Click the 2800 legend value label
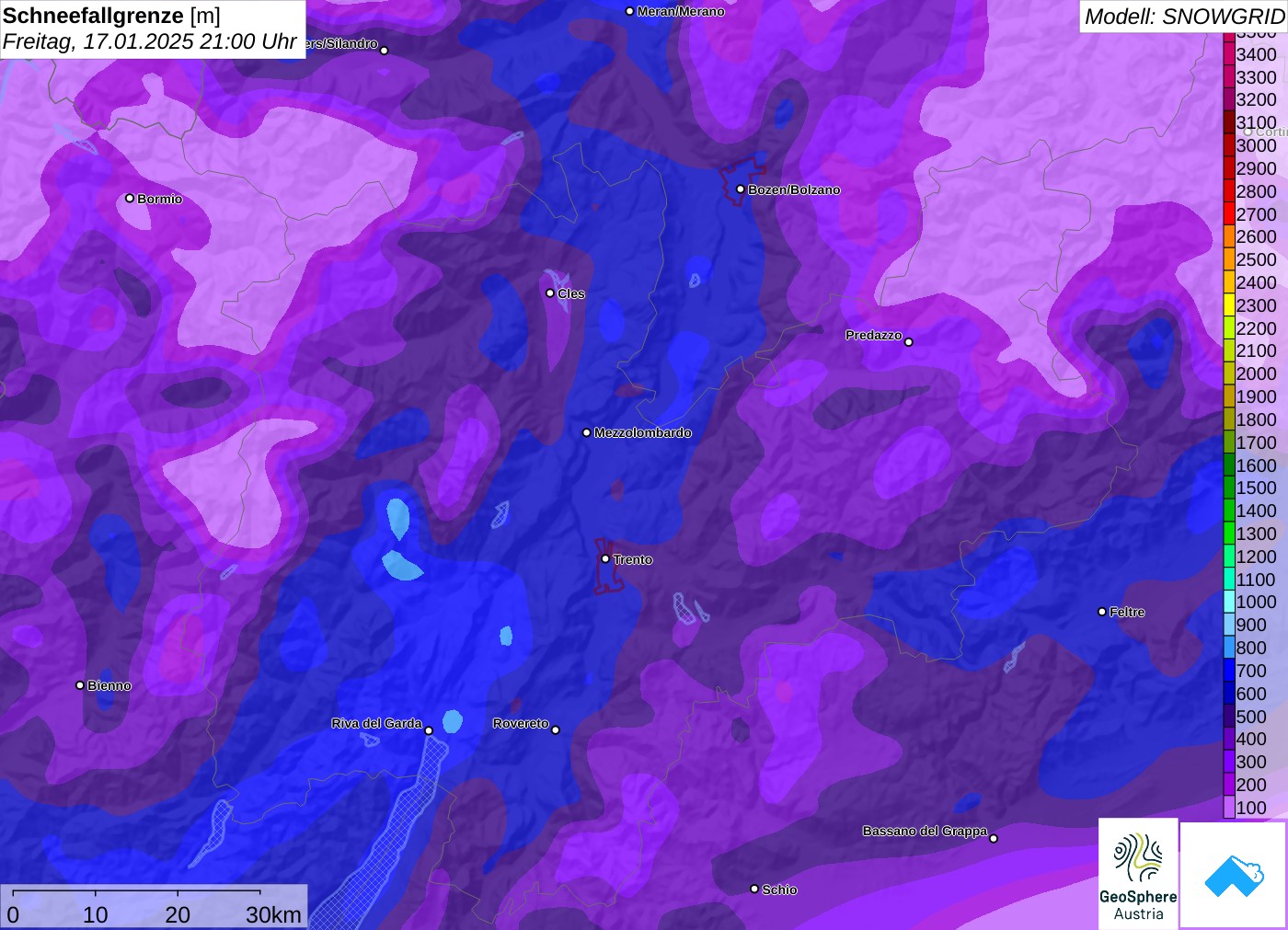Viewport: 1288px width, 930px height. coord(1257,191)
